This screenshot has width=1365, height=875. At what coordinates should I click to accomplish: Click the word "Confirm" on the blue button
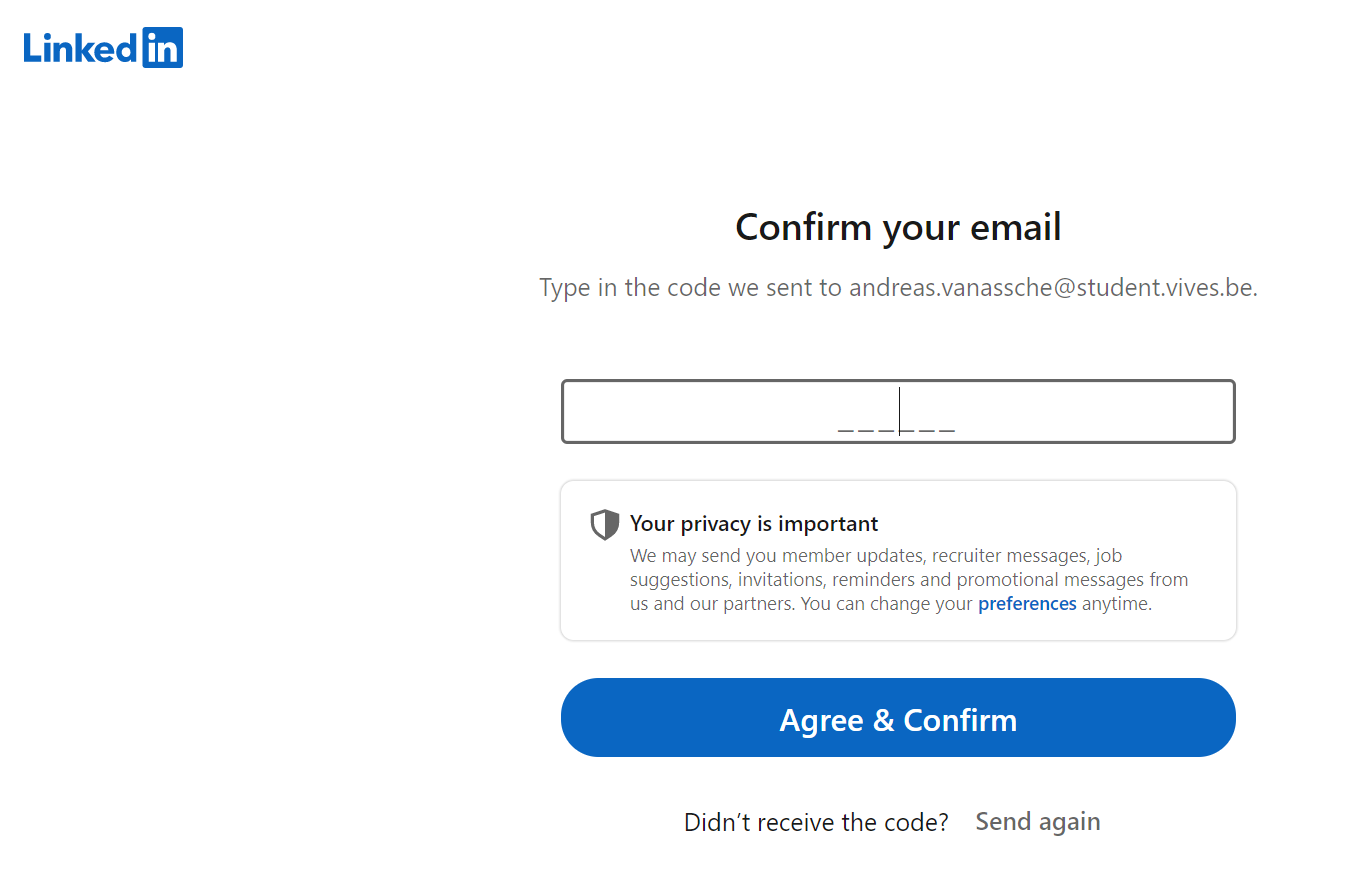click(x=960, y=720)
